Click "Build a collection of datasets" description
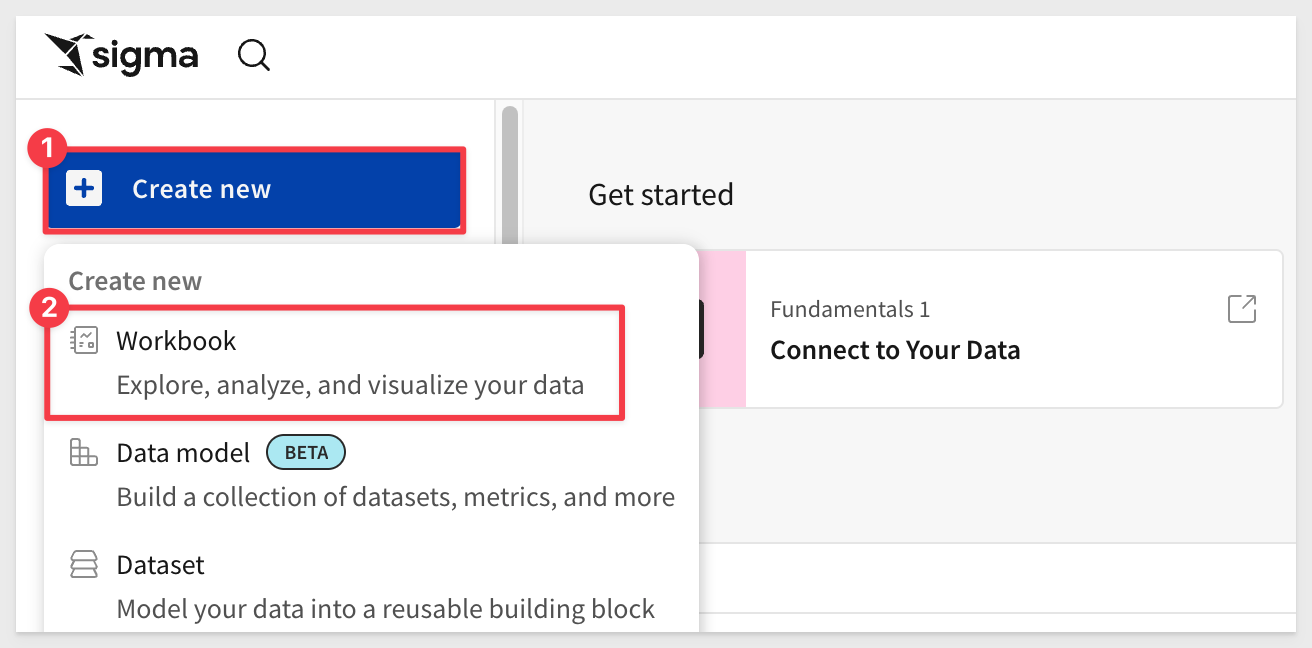The height and width of the screenshot is (648, 1312). tap(395, 497)
